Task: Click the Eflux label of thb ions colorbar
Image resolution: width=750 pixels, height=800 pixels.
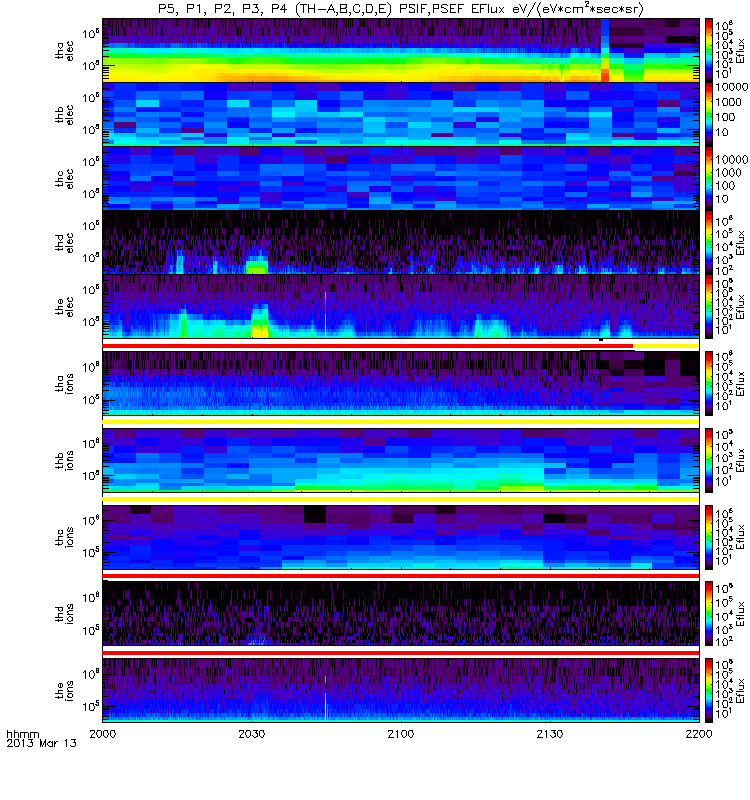Action: coord(740,460)
